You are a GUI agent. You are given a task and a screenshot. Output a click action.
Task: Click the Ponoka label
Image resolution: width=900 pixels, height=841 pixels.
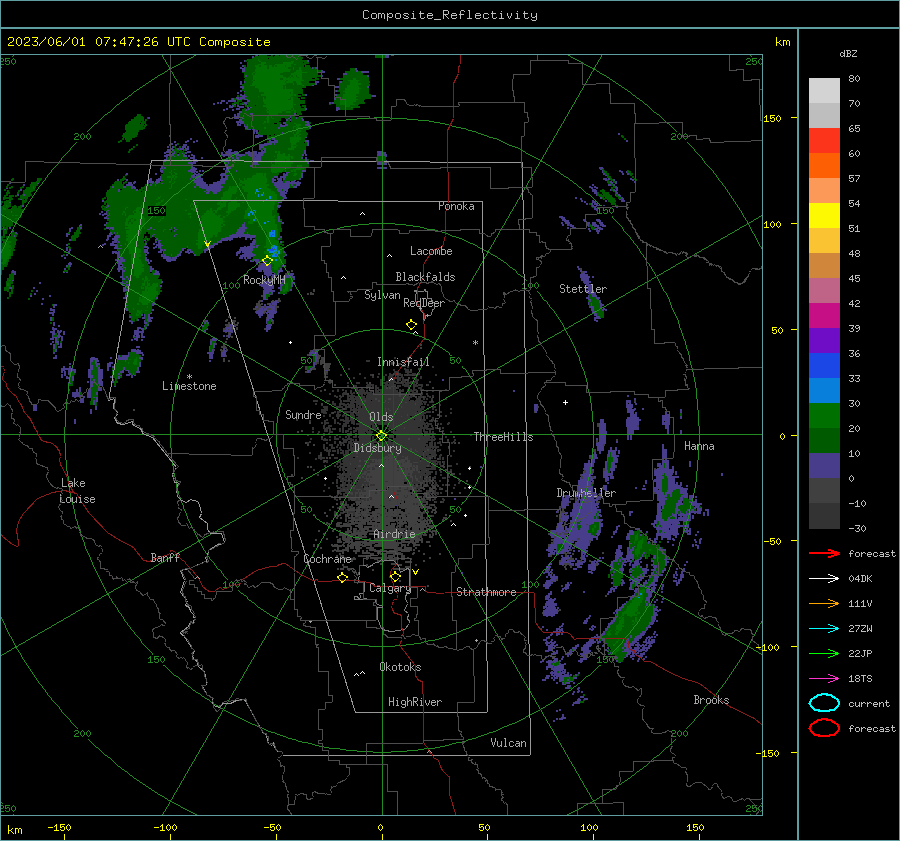[x=456, y=206]
